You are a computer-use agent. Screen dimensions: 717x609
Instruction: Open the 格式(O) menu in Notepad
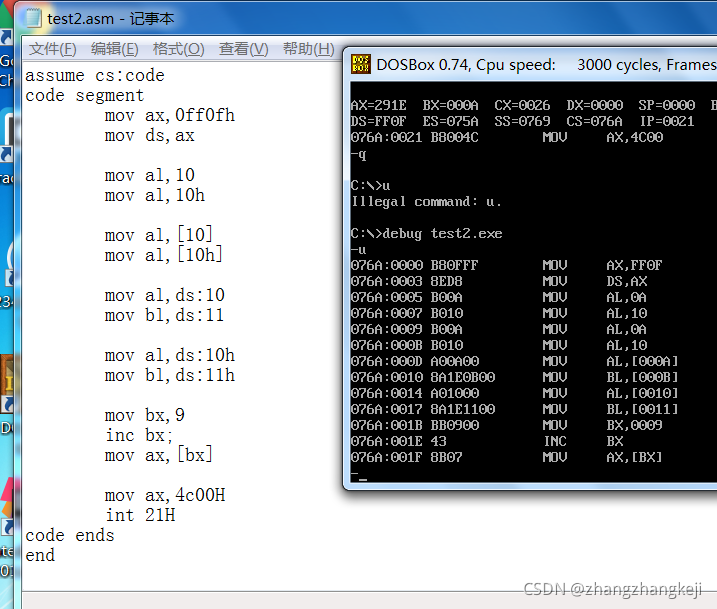point(178,49)
